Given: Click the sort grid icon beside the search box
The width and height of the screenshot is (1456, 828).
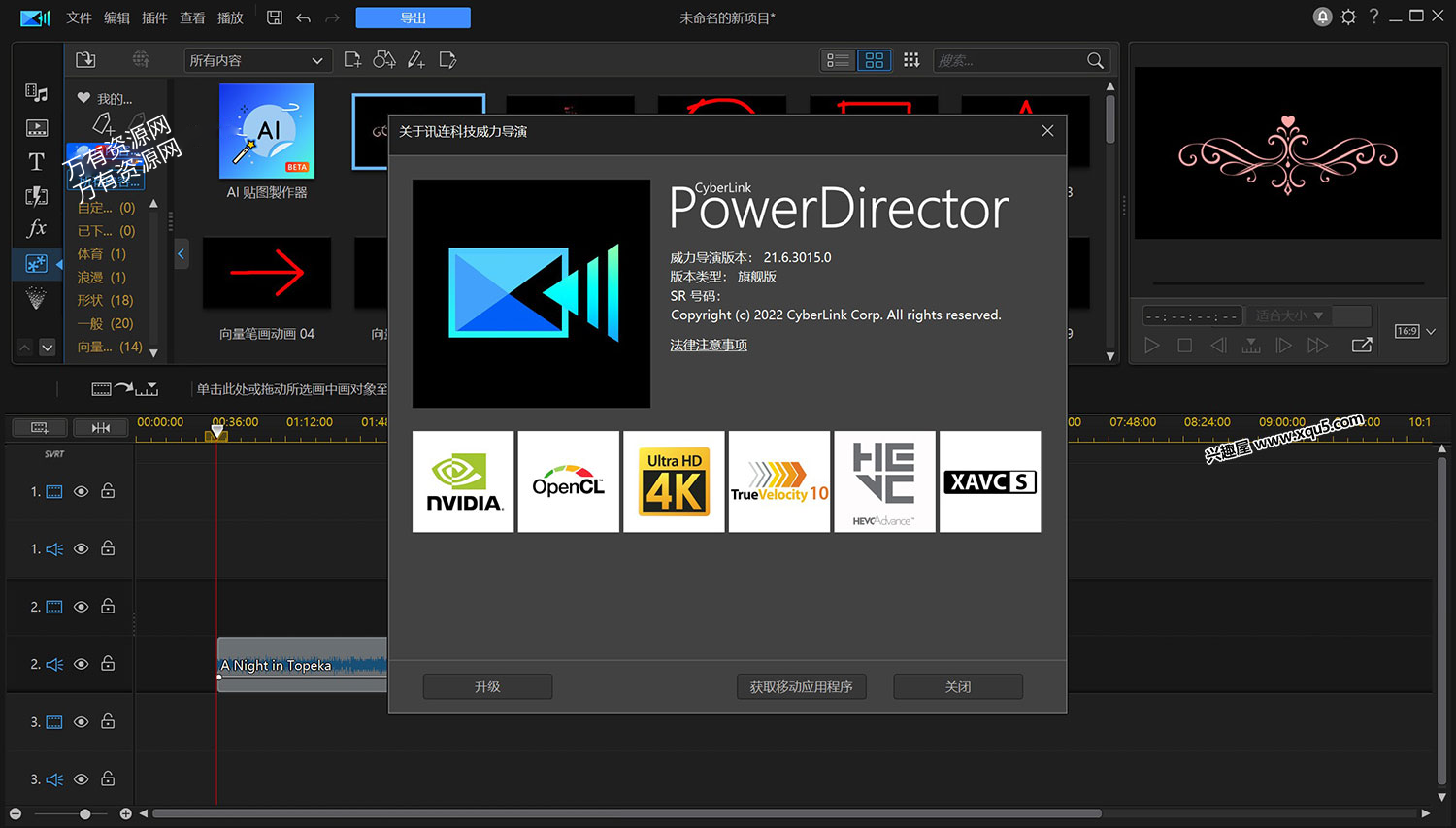Looking at the screenshot, I should pyautogui.click(x=910, y=60).
